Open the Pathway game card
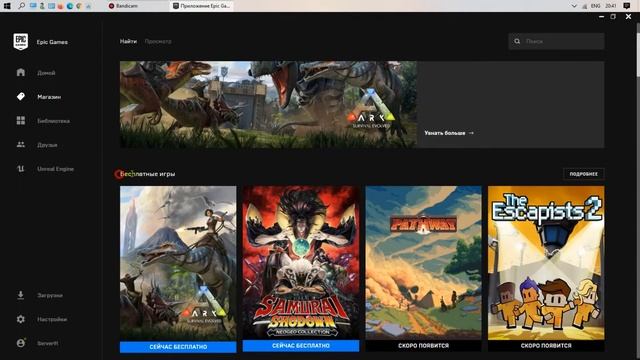 coord(423,263)
